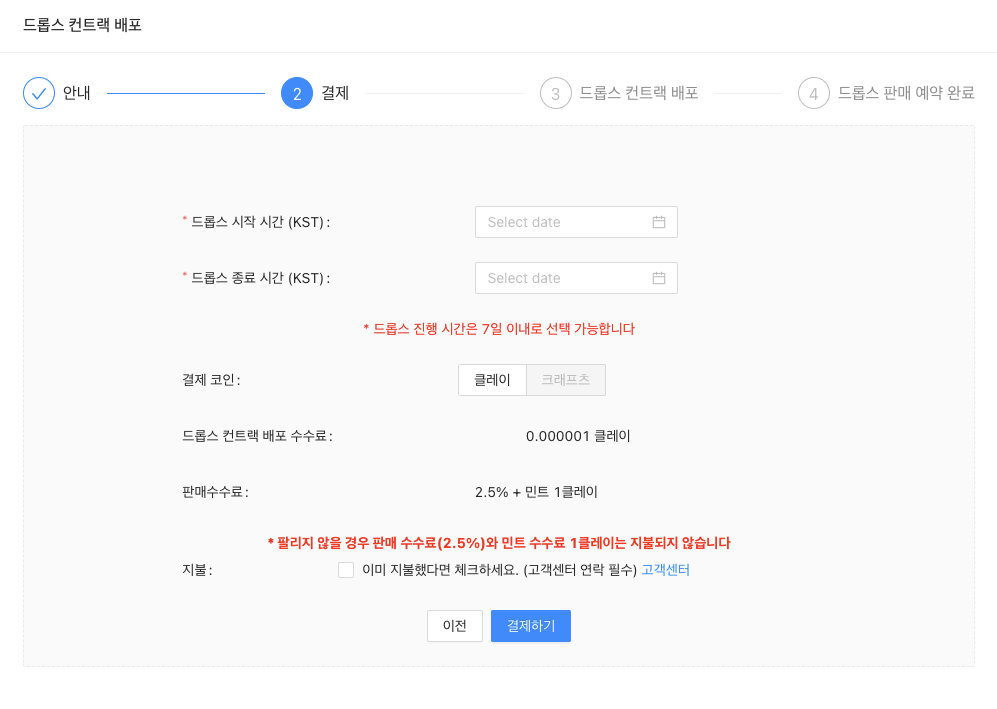The width and height of the screenshot is (997, 709).
Task: Click the 2.5% + 민트 1클레이 value
Action: point(536,492)
